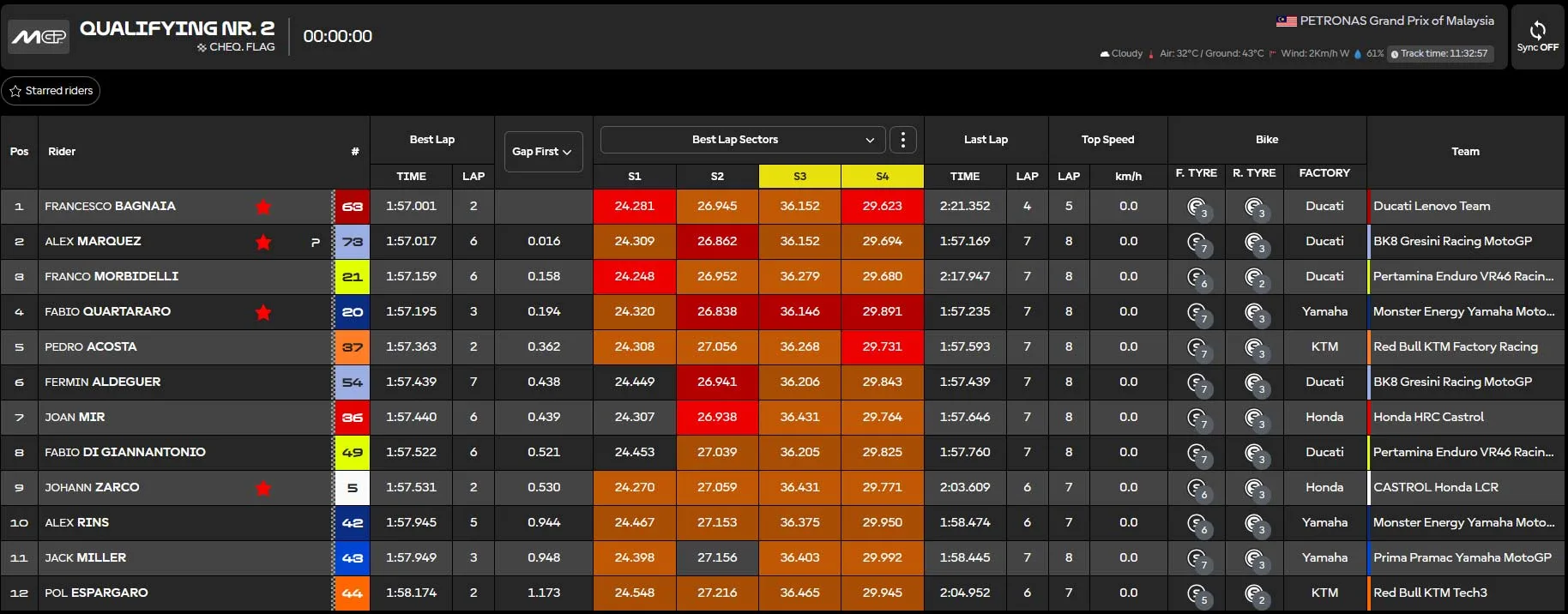This screenshot has width=1568, height=614.
Task: Click Pol Espargaro's front tyre icon
Action: 1197,593
